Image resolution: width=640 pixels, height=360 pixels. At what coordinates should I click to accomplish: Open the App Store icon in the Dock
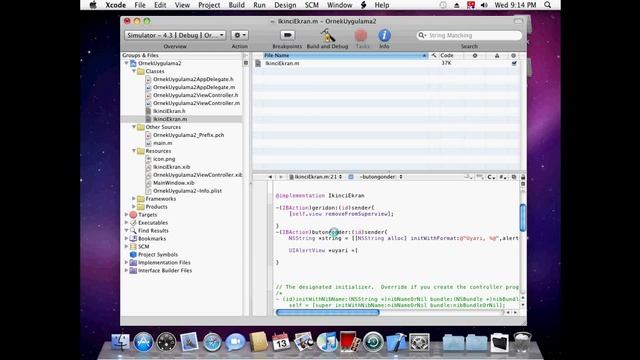(143, 342)
